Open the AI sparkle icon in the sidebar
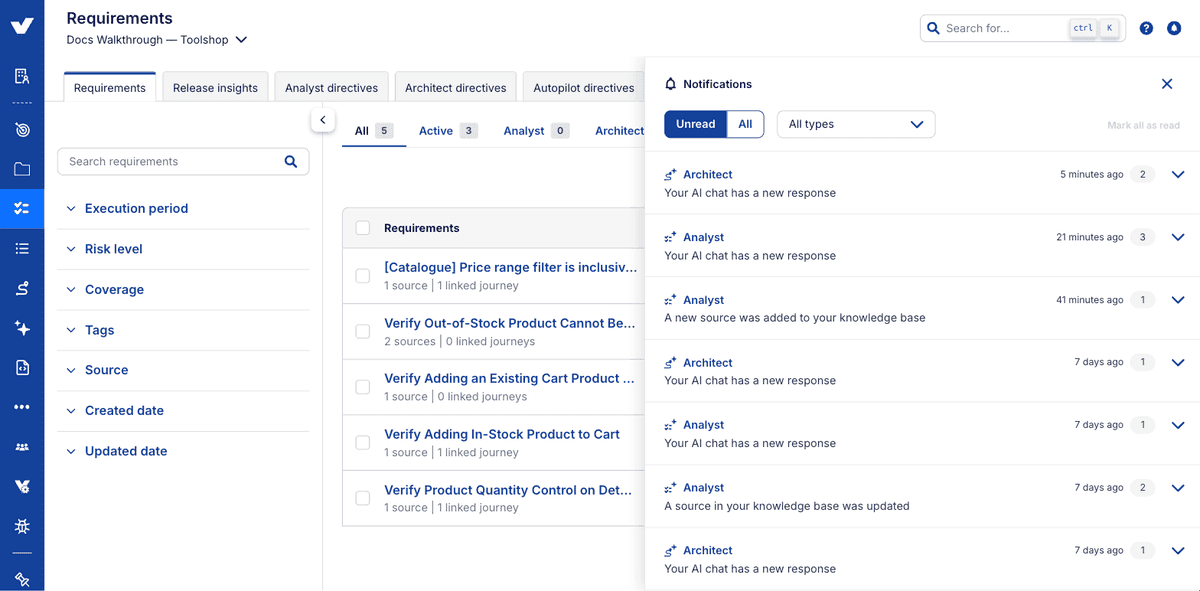Screen dimensions: 1200x591 point(22,328)
